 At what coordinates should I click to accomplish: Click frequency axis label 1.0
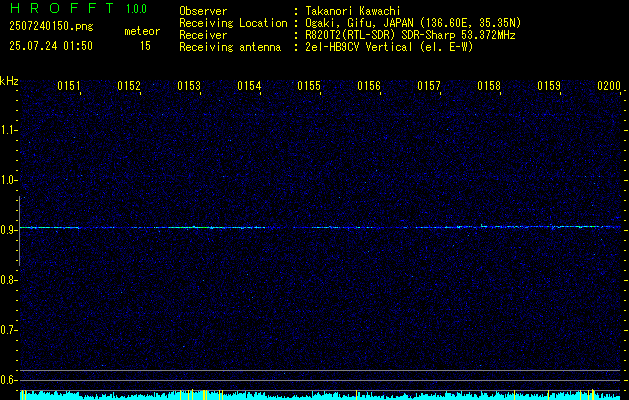tap(8, 181)
